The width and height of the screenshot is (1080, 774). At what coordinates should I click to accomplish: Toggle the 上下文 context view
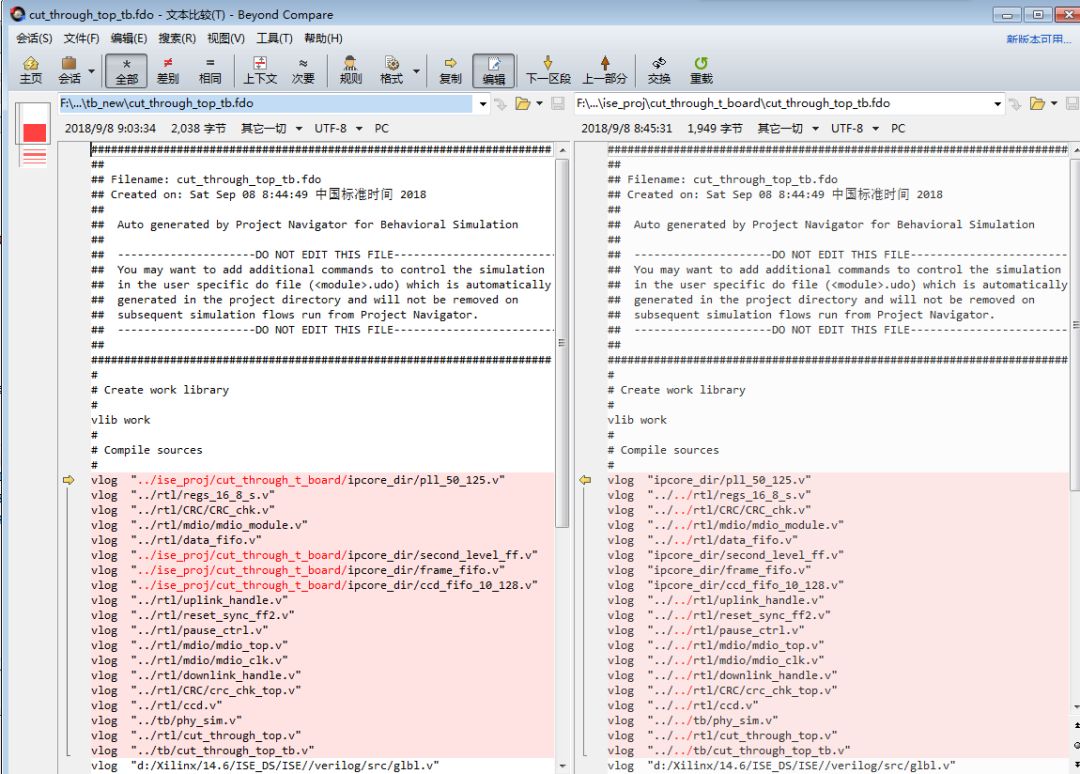(260, 70)
